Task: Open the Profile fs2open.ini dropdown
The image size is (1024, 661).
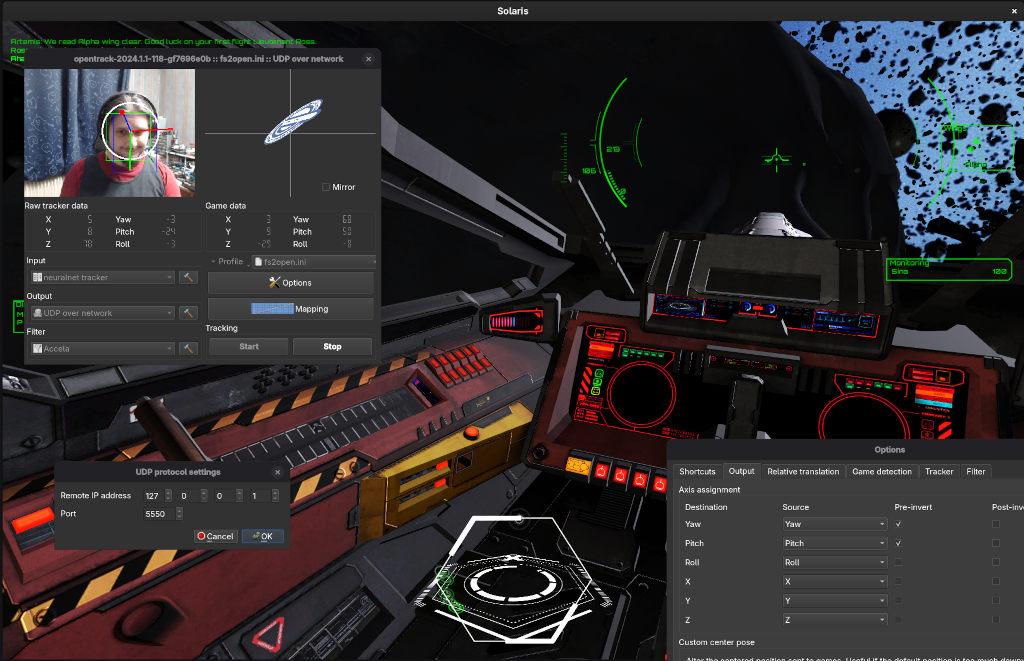Action: pos(311,261)
